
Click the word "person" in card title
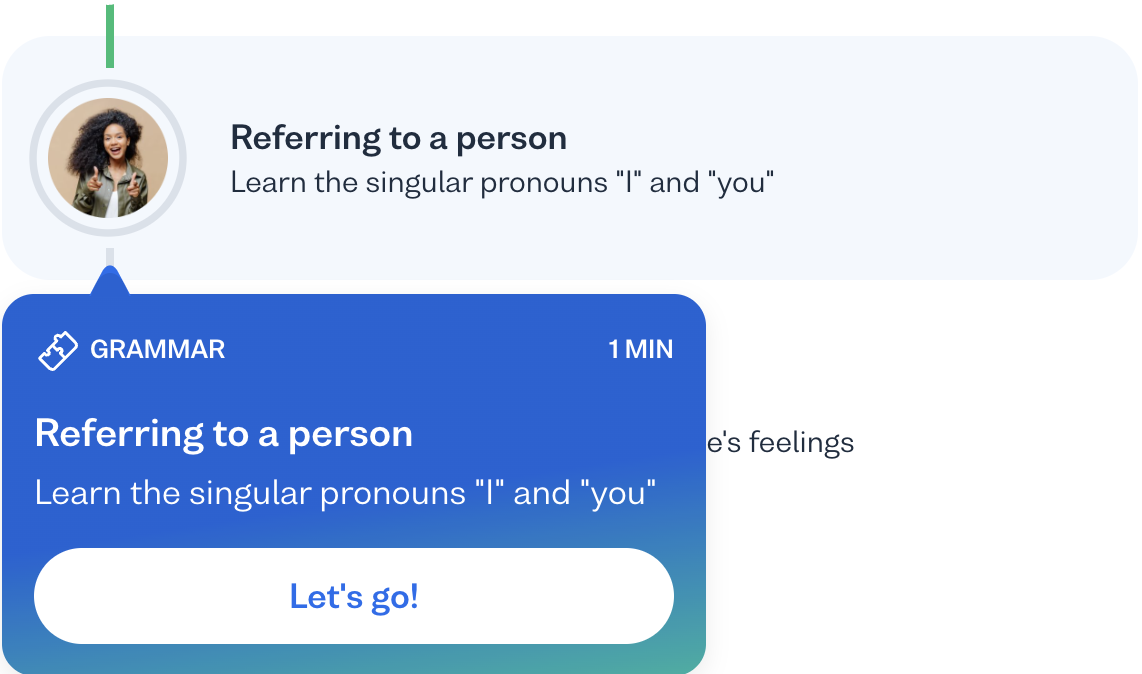coord(511,139)
